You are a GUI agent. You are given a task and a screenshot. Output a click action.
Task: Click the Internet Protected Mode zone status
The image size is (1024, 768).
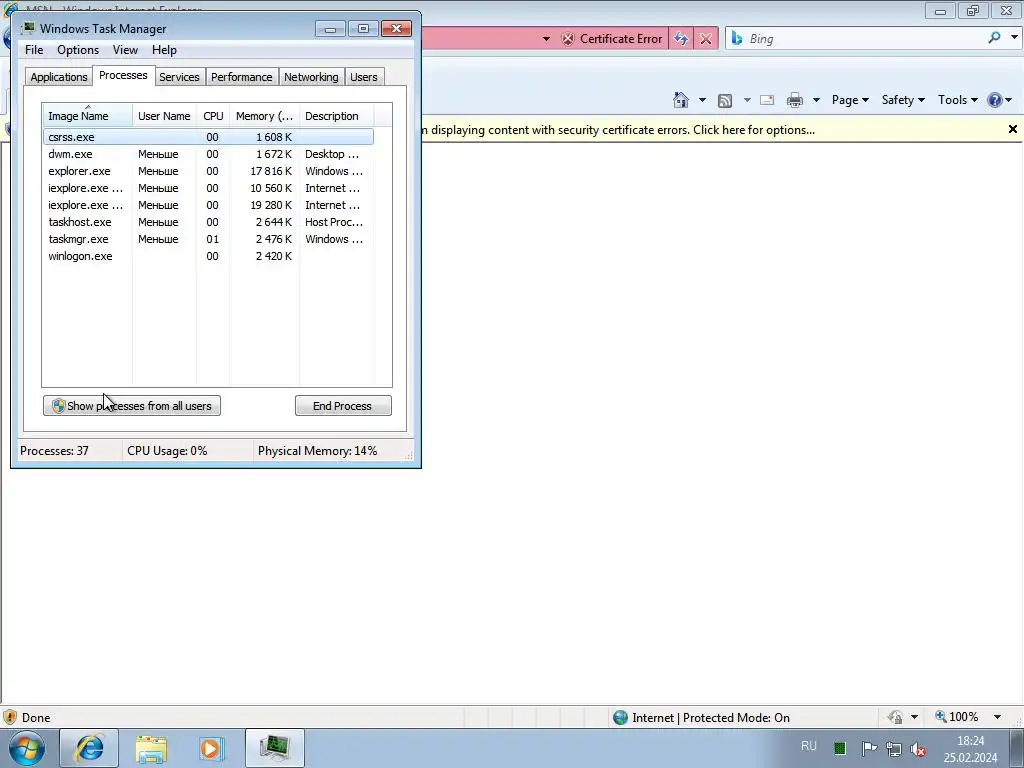[x=701, y=718]
